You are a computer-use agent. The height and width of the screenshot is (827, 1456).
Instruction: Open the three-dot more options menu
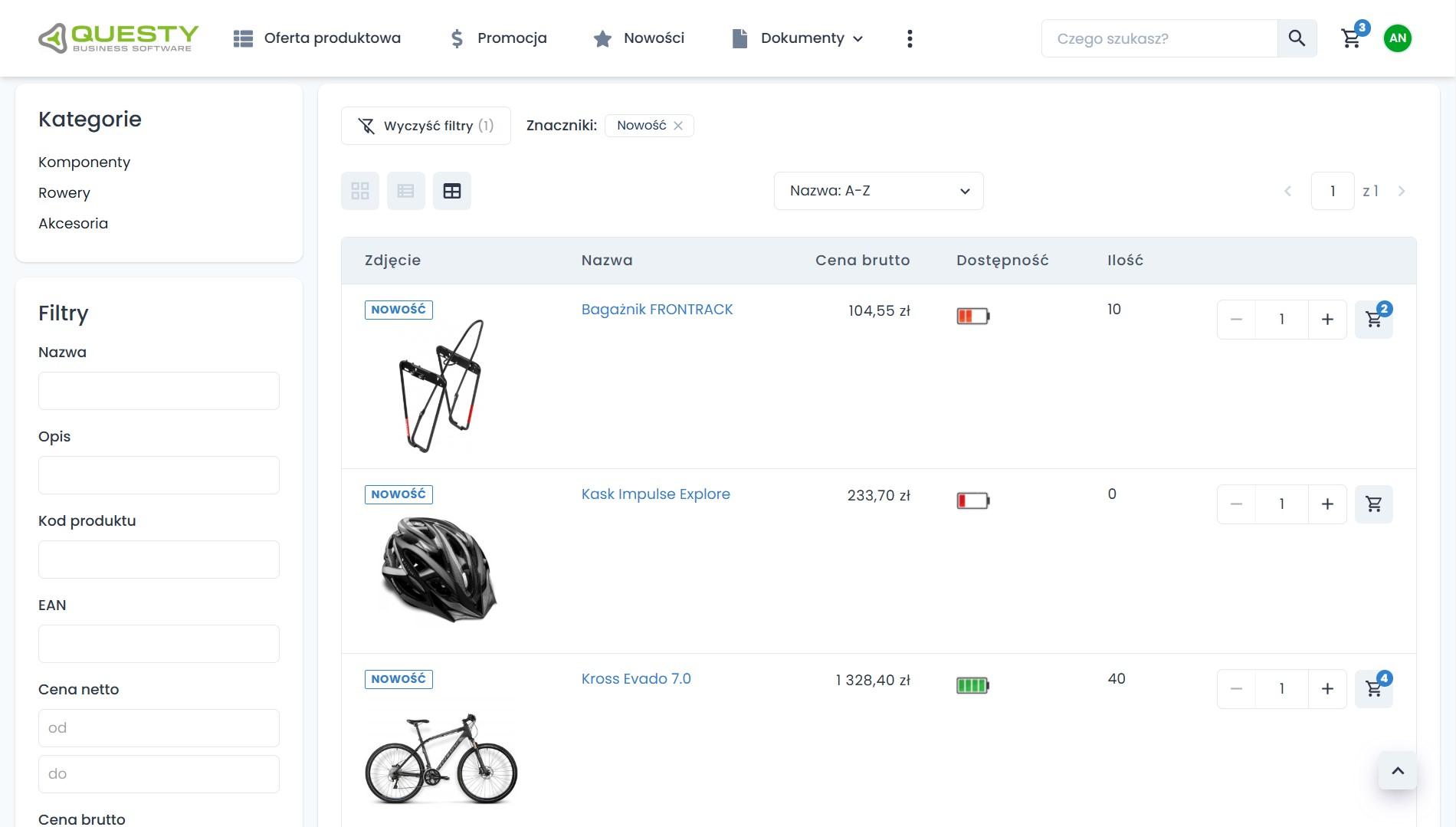click(910, 38)
